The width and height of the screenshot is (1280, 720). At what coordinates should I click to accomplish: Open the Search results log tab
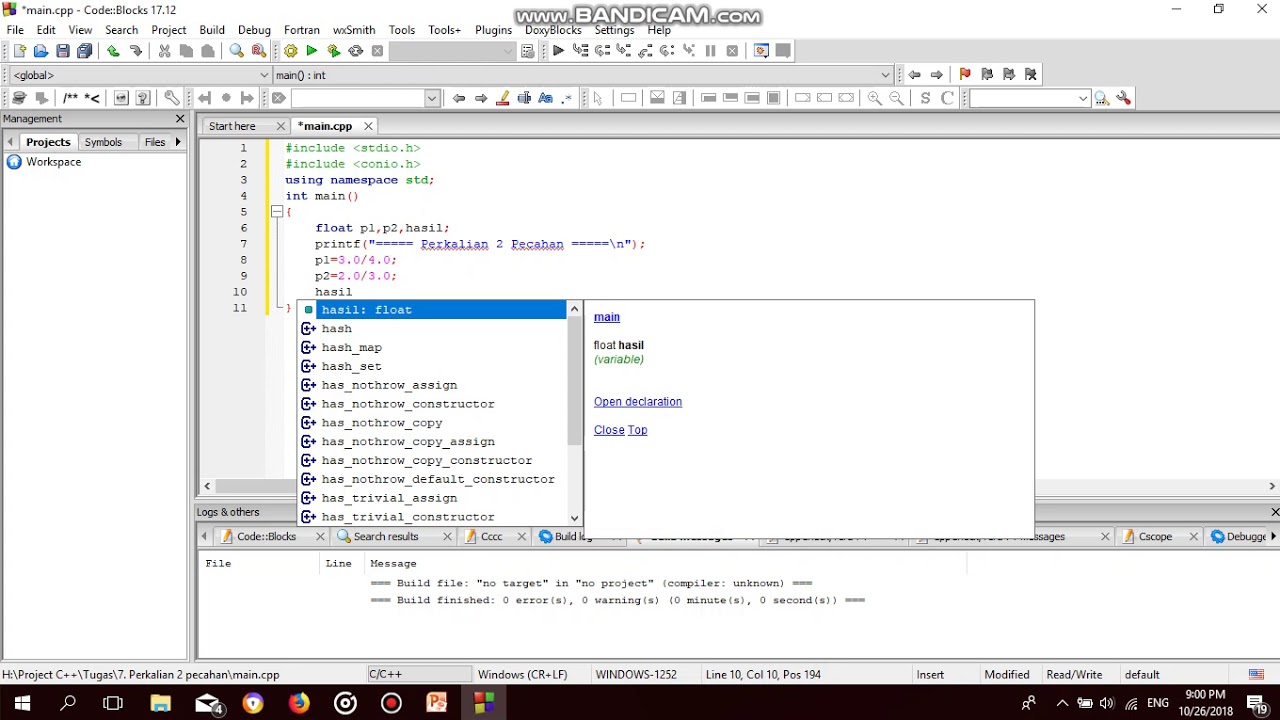(x=385, y=536)
